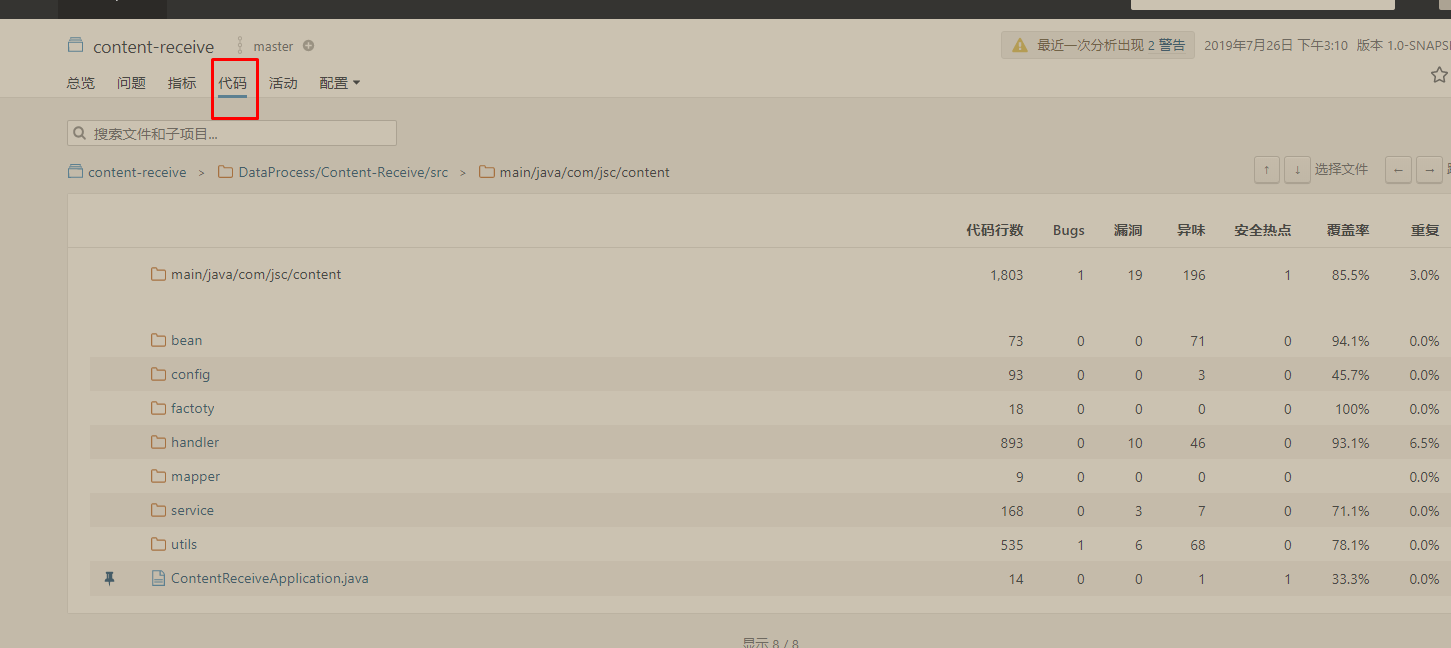Click the breadcrumb project icon before content-receive

click(x=75, y=172)
